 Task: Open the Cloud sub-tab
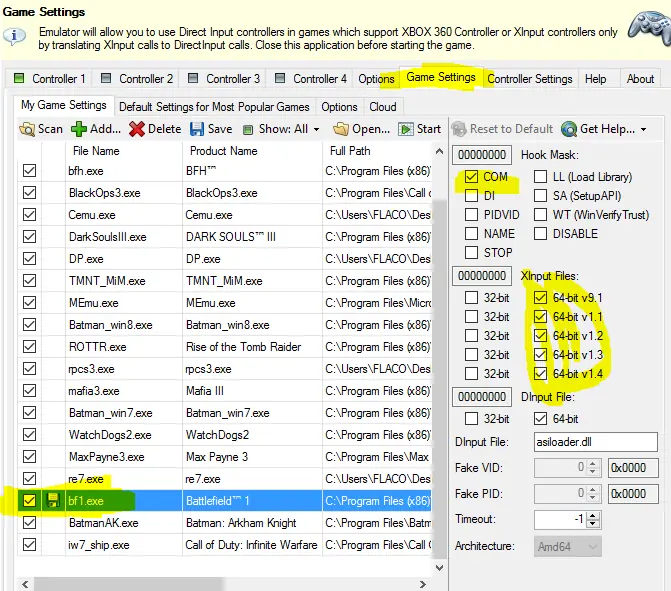[x=383, y=107]
